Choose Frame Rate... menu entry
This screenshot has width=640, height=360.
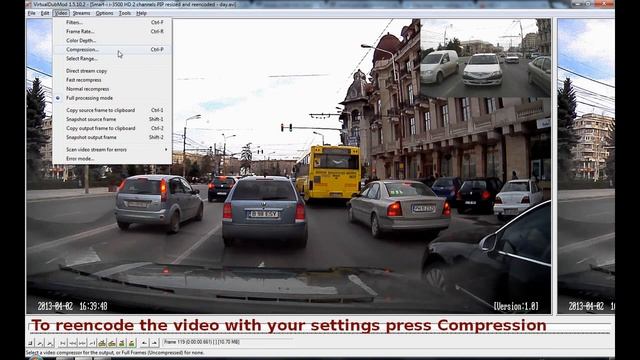(112, 31)
